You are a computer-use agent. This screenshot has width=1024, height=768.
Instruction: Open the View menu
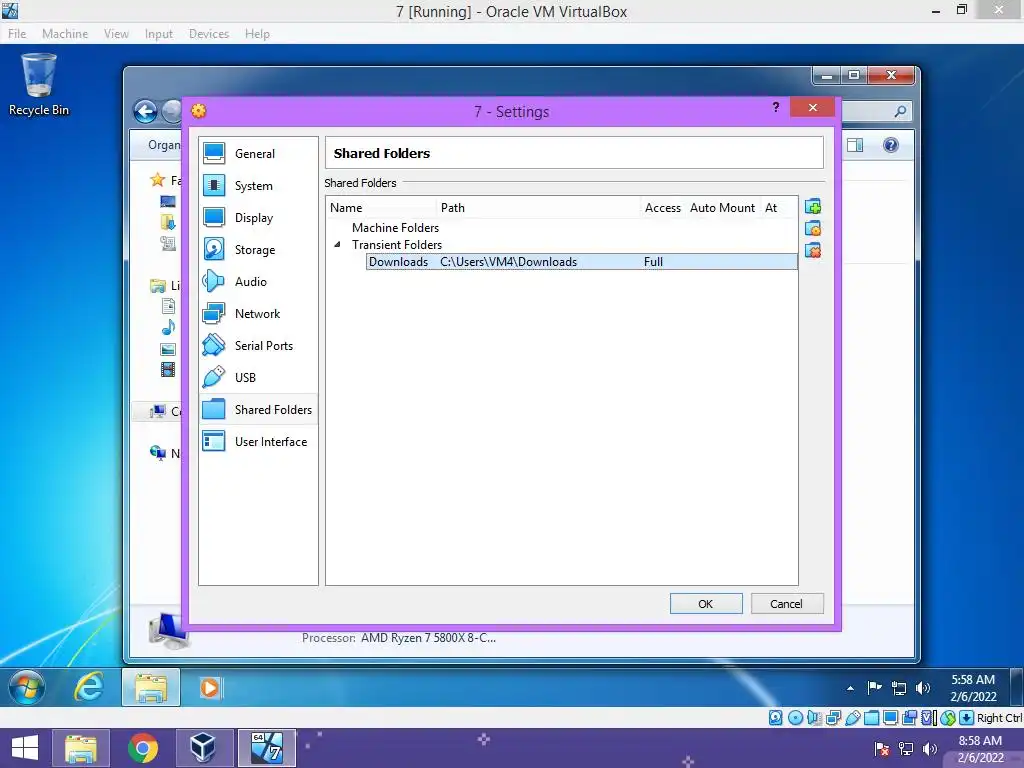[x=116, y=33]
